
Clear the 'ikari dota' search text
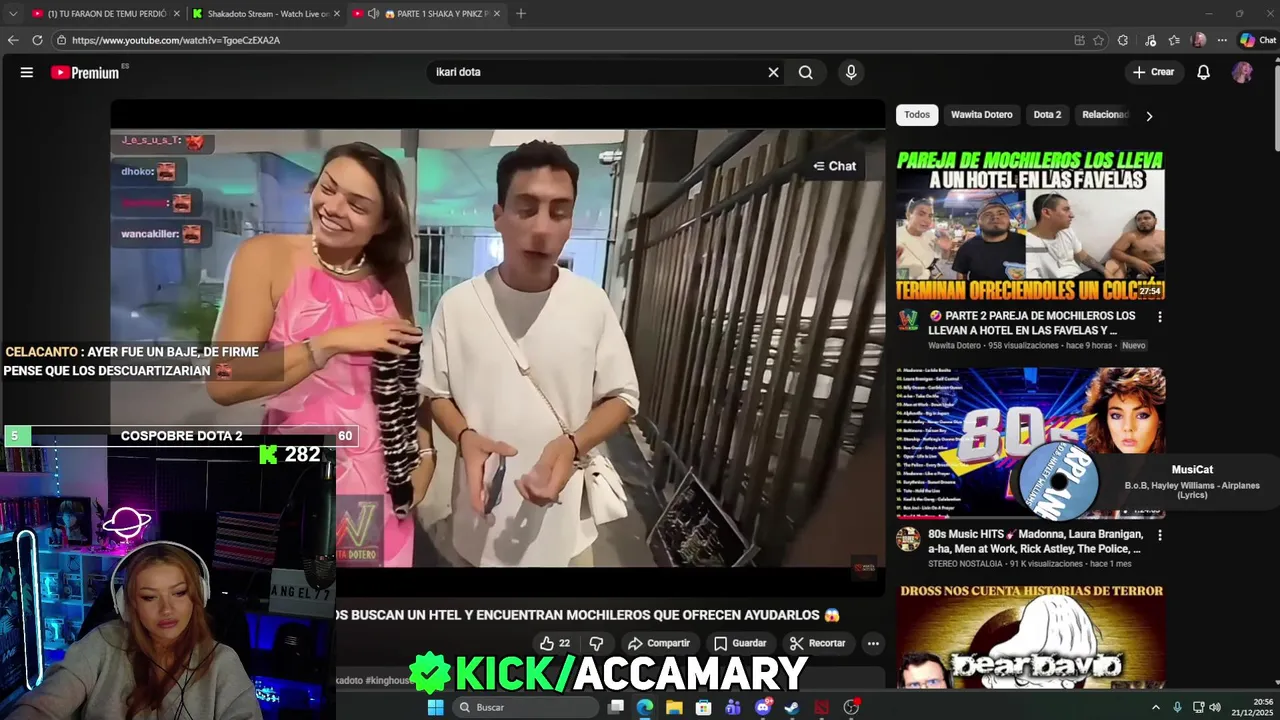pos(773,72)
